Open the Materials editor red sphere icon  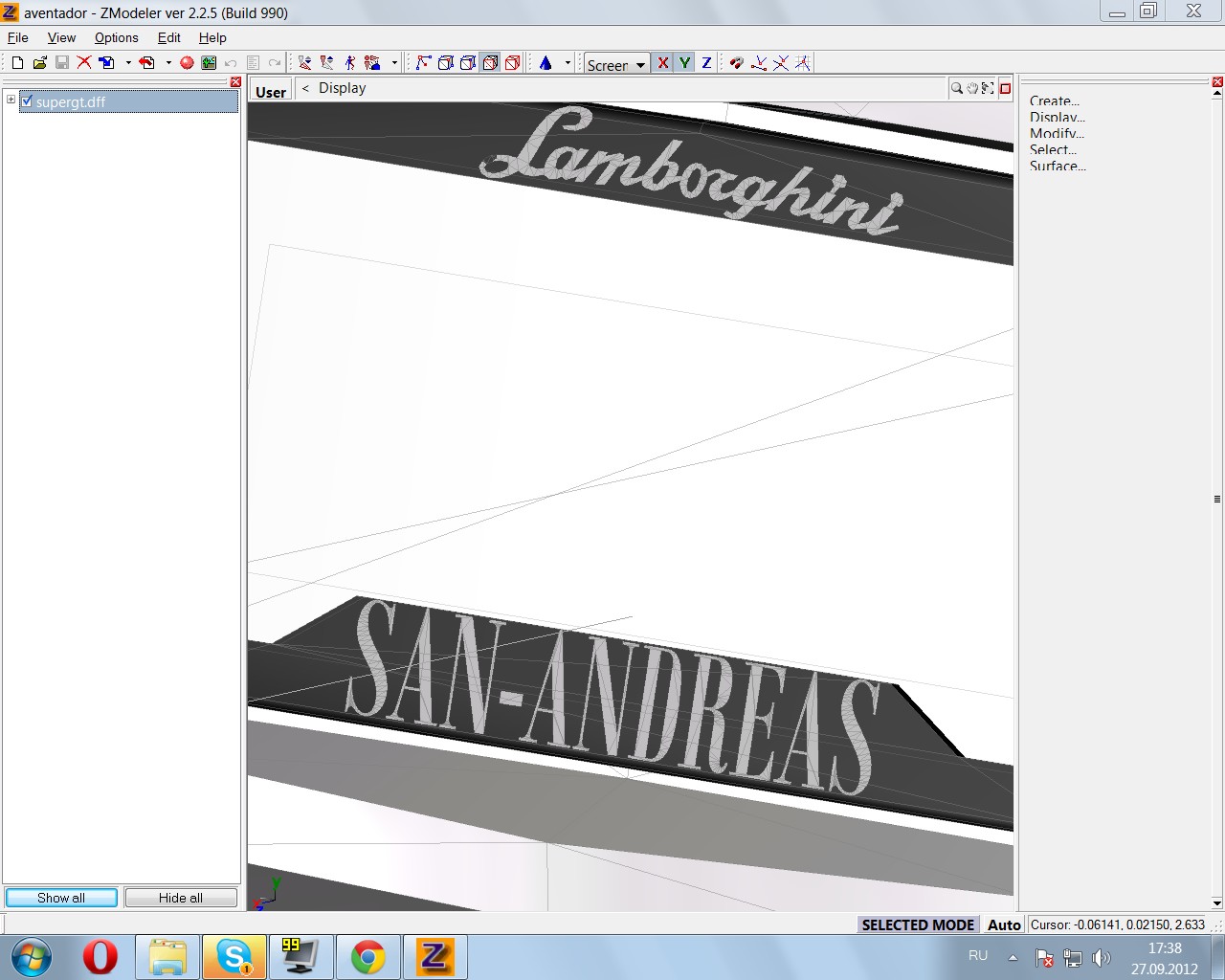point(187,63)
